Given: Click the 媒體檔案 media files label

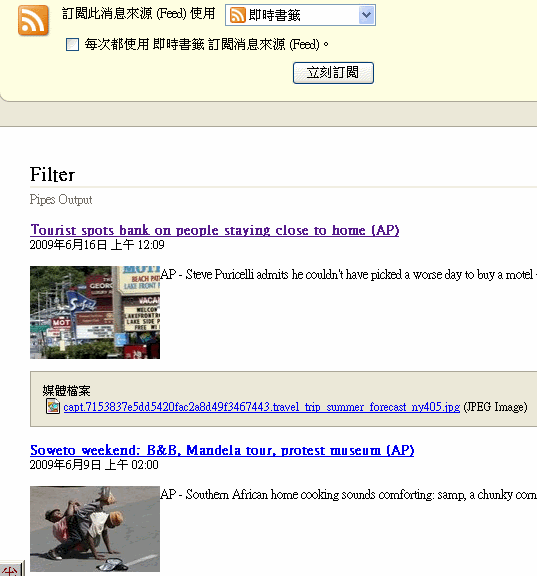Looking at the screenshot, I should [66, 390].
